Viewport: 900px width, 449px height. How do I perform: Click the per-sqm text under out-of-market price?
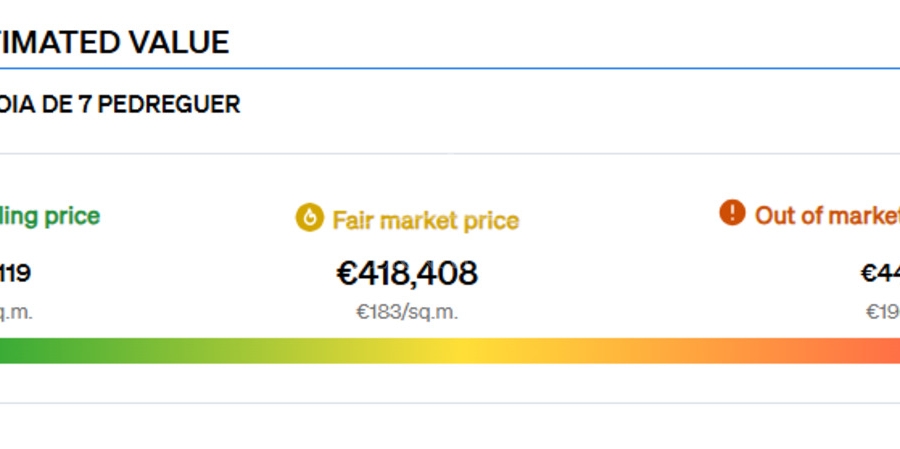pyautogui.click(x=882, y=312)
